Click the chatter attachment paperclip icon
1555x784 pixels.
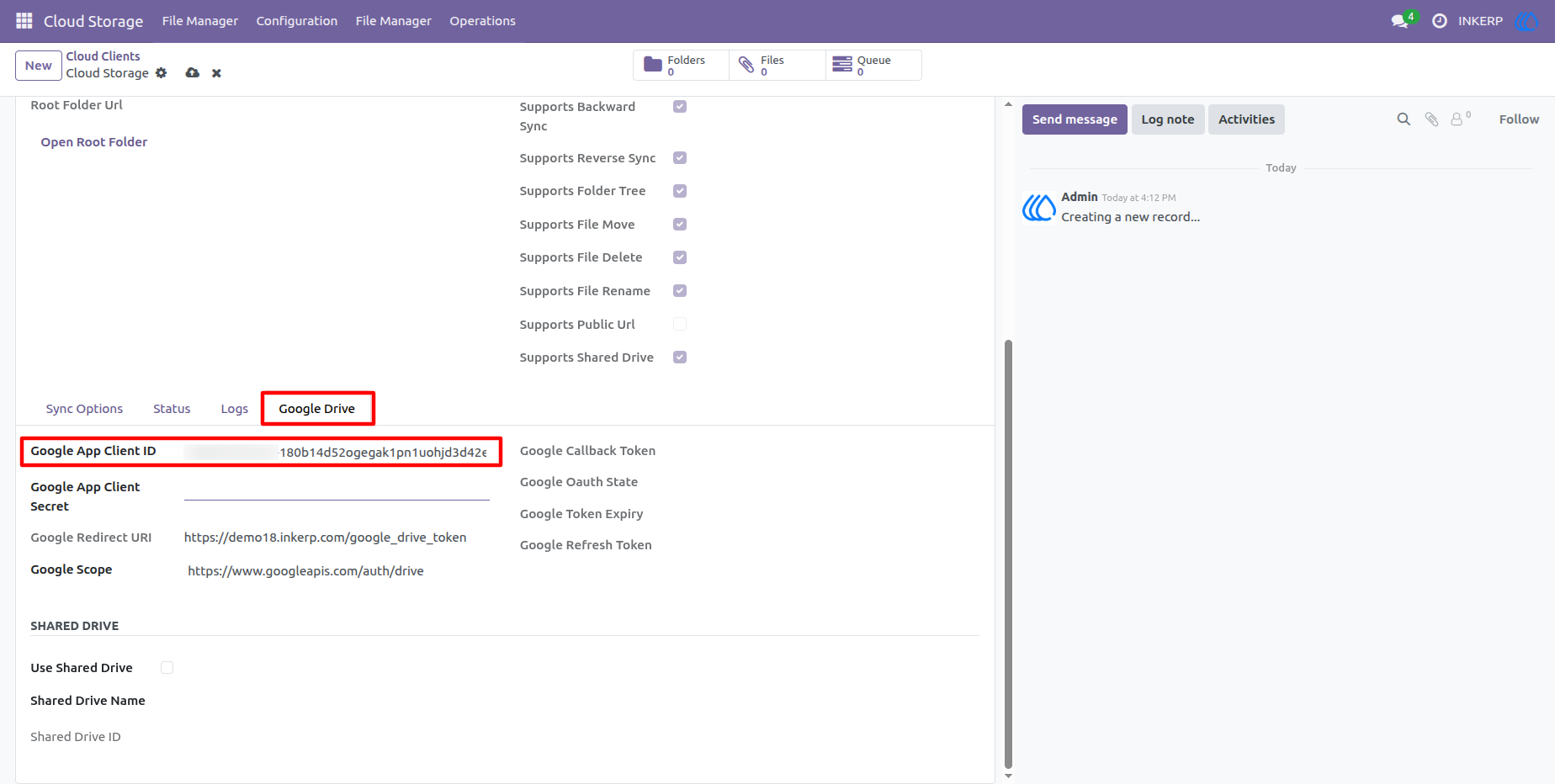pos(1431,119)
